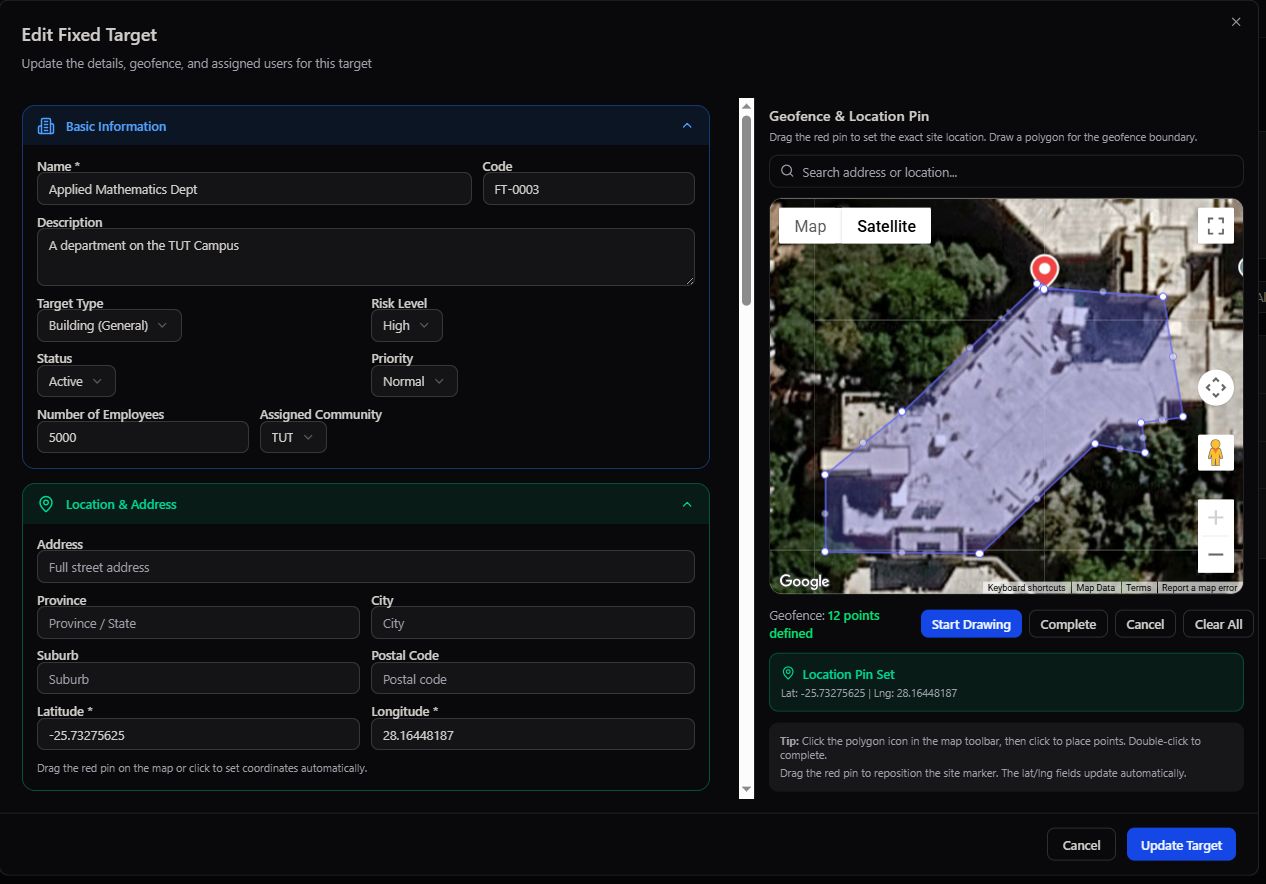The height and width of the screenshot is (884, 1266).
Task: Click the form scrollbar down arrow
Action: coord(746,790)
